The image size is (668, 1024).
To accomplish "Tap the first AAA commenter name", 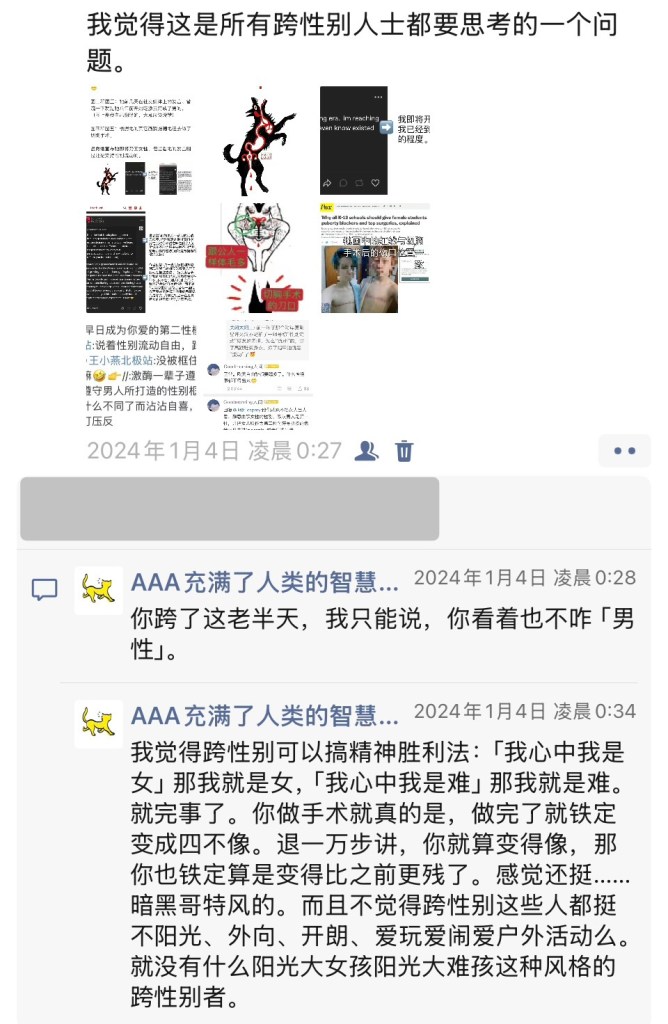I will (265, 583).
